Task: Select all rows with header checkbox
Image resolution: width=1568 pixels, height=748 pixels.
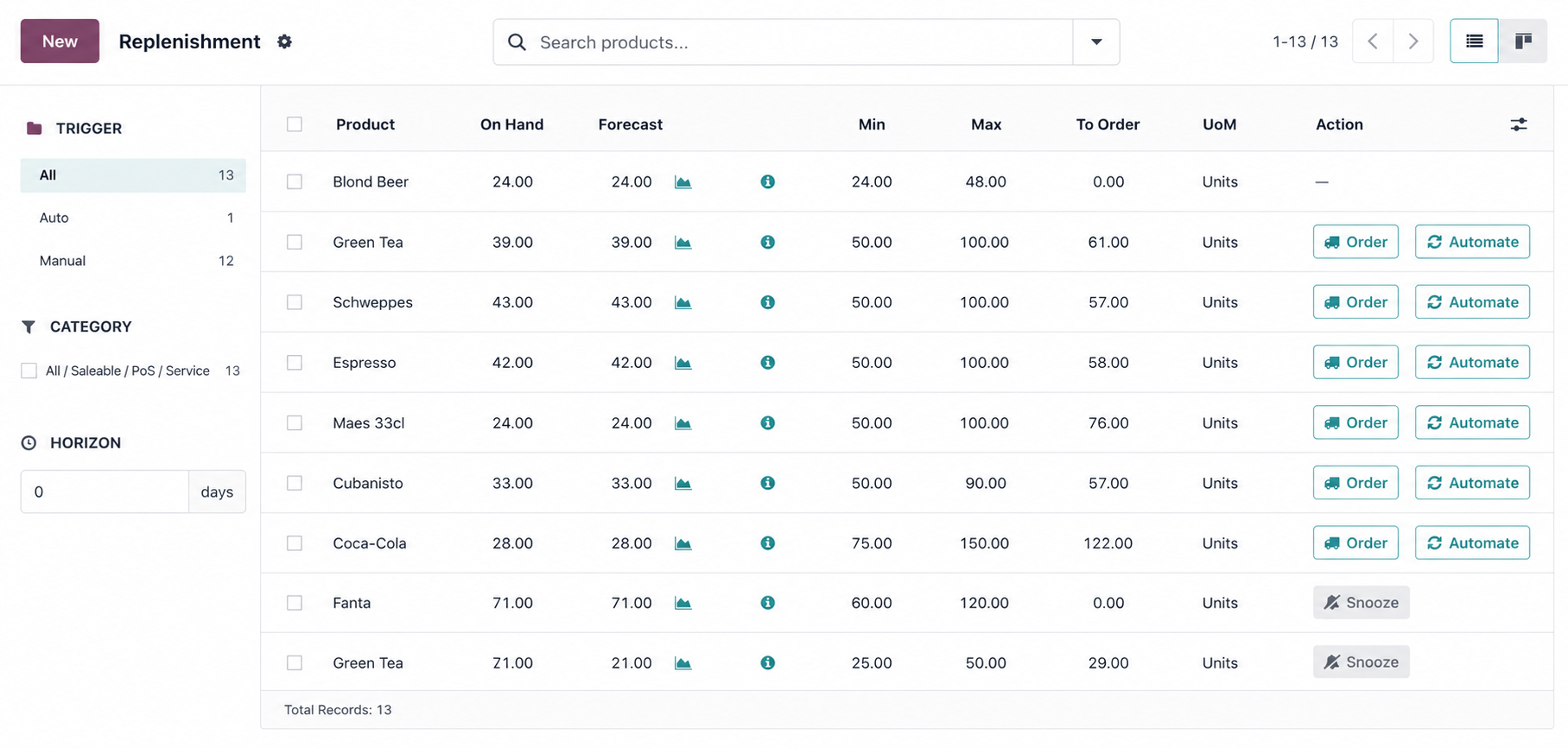Action: [x=295, y=124]
